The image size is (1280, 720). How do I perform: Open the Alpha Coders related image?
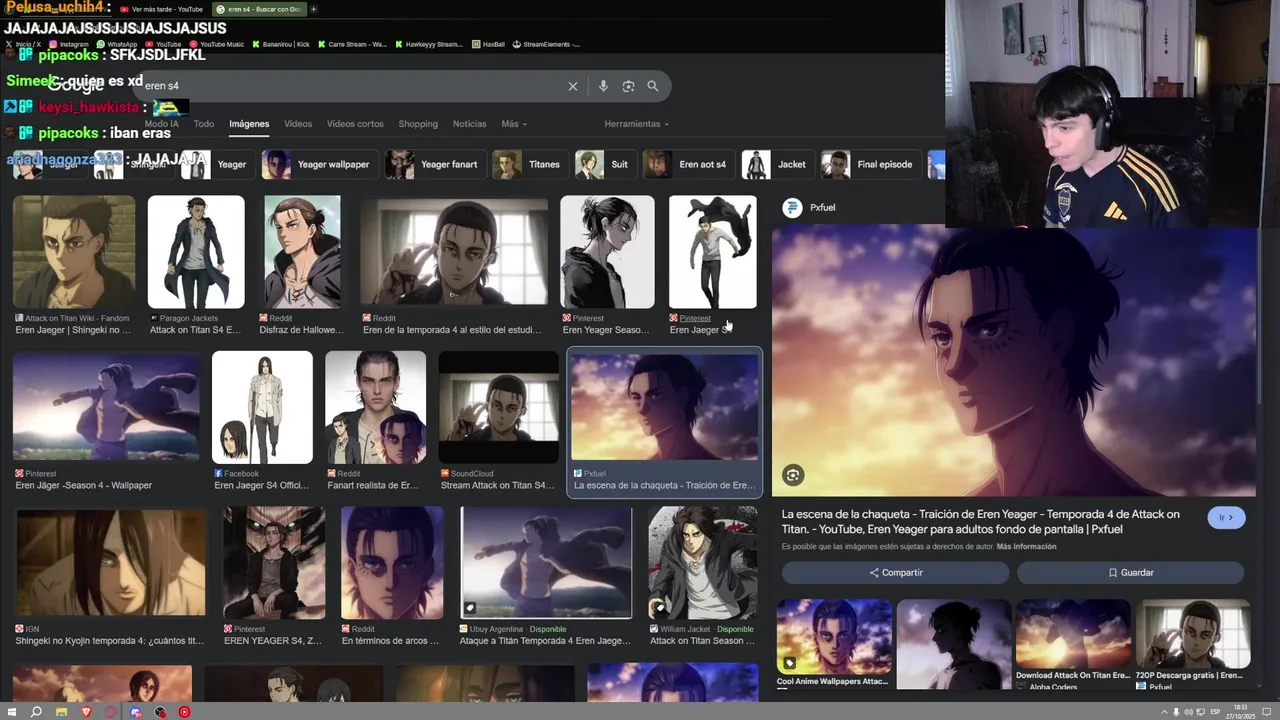(x=1073, y=636)
